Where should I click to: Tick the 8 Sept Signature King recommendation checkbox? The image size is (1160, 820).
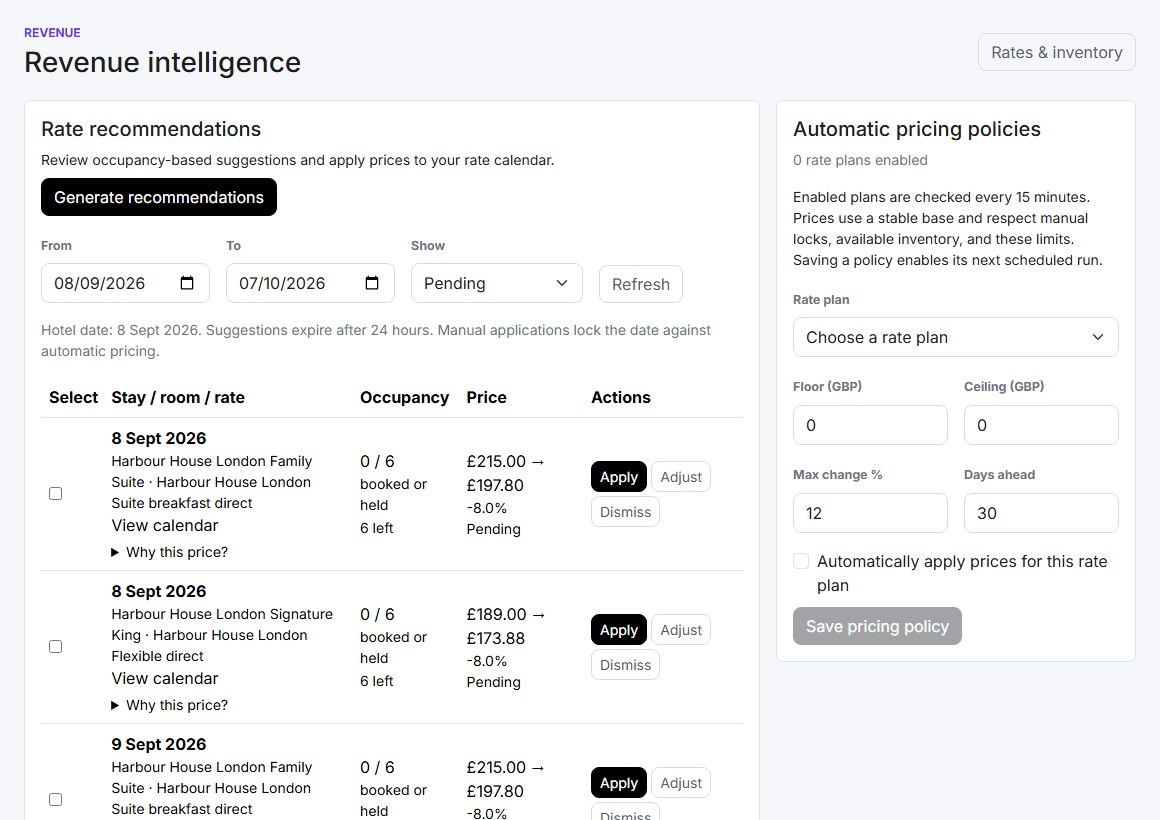click(x=55, y=647)
